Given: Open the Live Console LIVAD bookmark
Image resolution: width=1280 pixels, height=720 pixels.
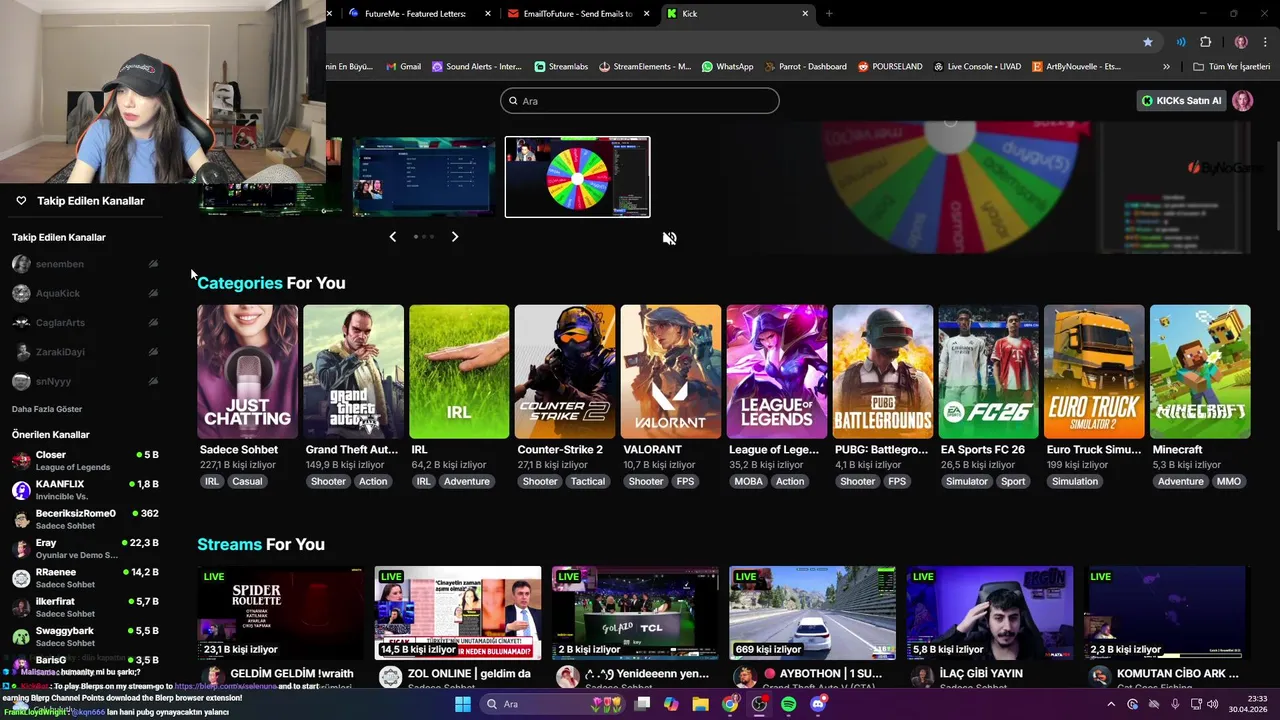Looking at the screenshot, I should pyautogui.click(x=978, y=66).
